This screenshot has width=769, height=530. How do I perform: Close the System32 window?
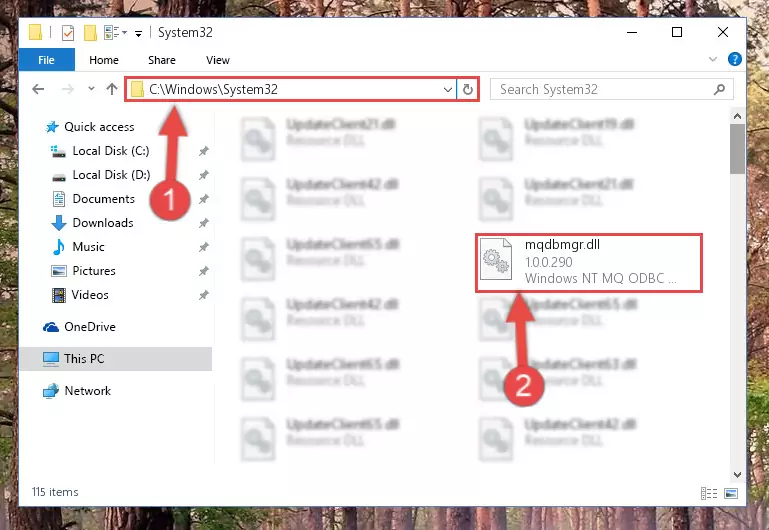click(722, 32)
